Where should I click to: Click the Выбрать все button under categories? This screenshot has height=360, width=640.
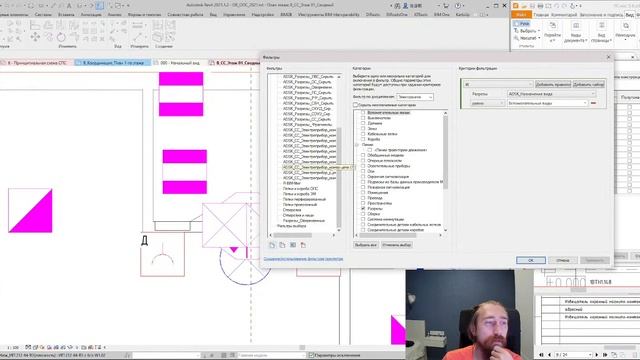[x=366, y=245]
